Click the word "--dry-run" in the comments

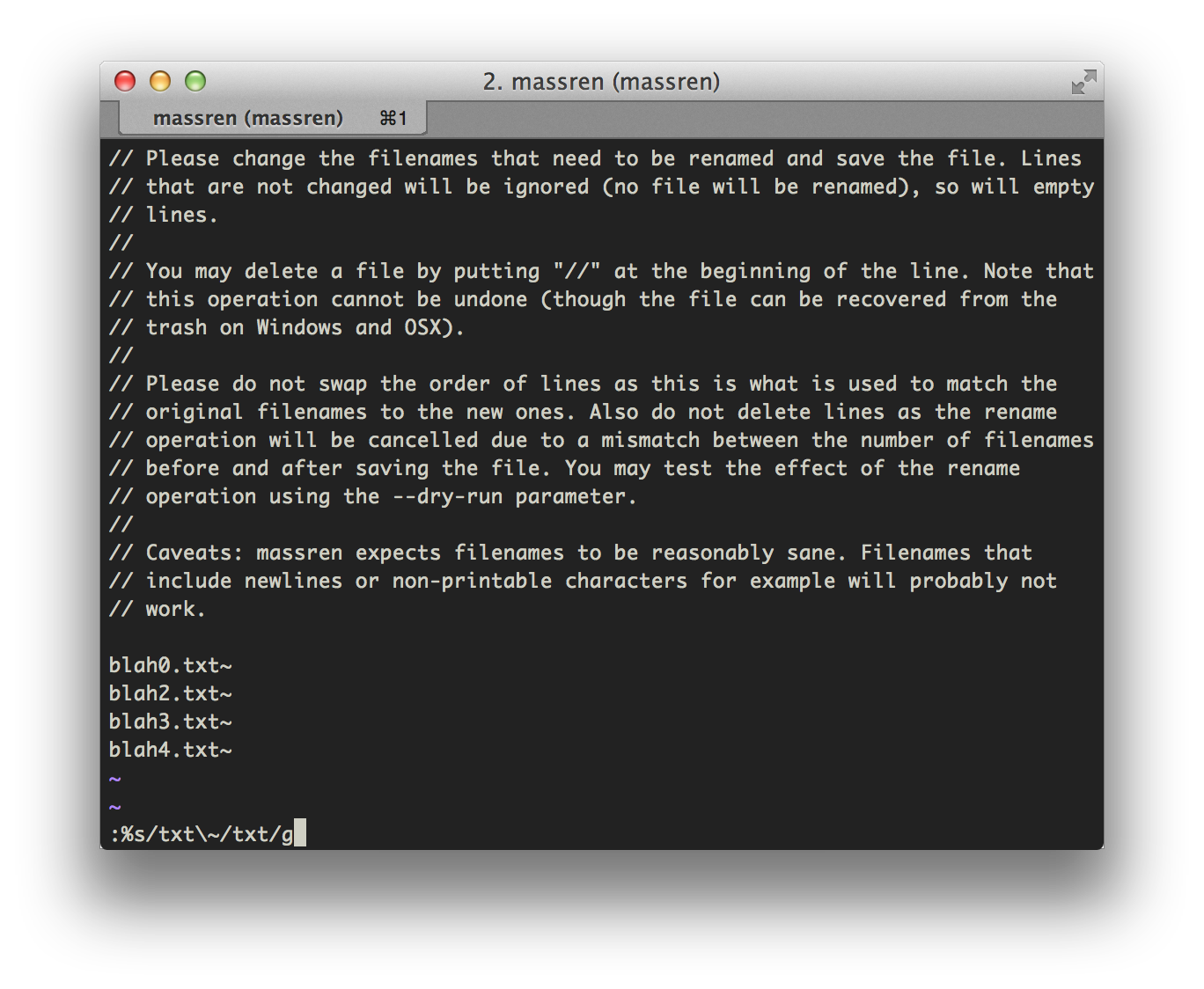pos(447,496)
